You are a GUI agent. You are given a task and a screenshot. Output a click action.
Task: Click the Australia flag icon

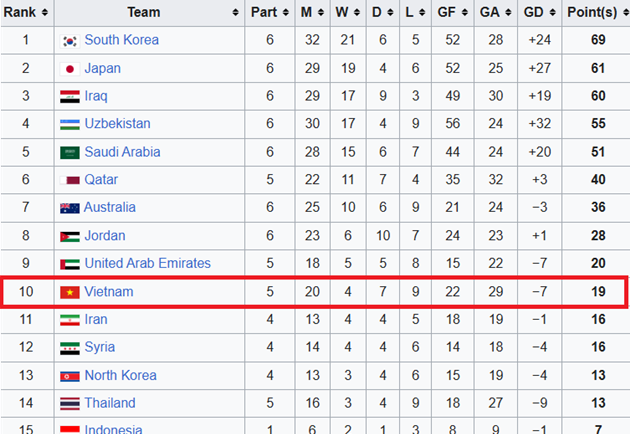(x=70, y=208)
